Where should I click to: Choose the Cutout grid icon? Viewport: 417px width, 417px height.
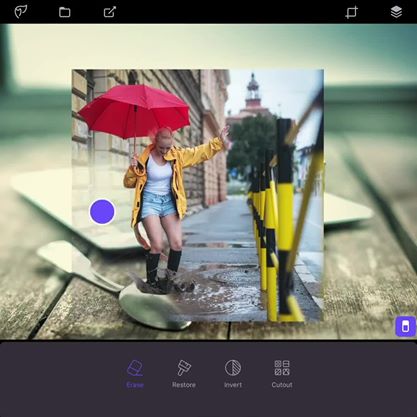point(282,368)
